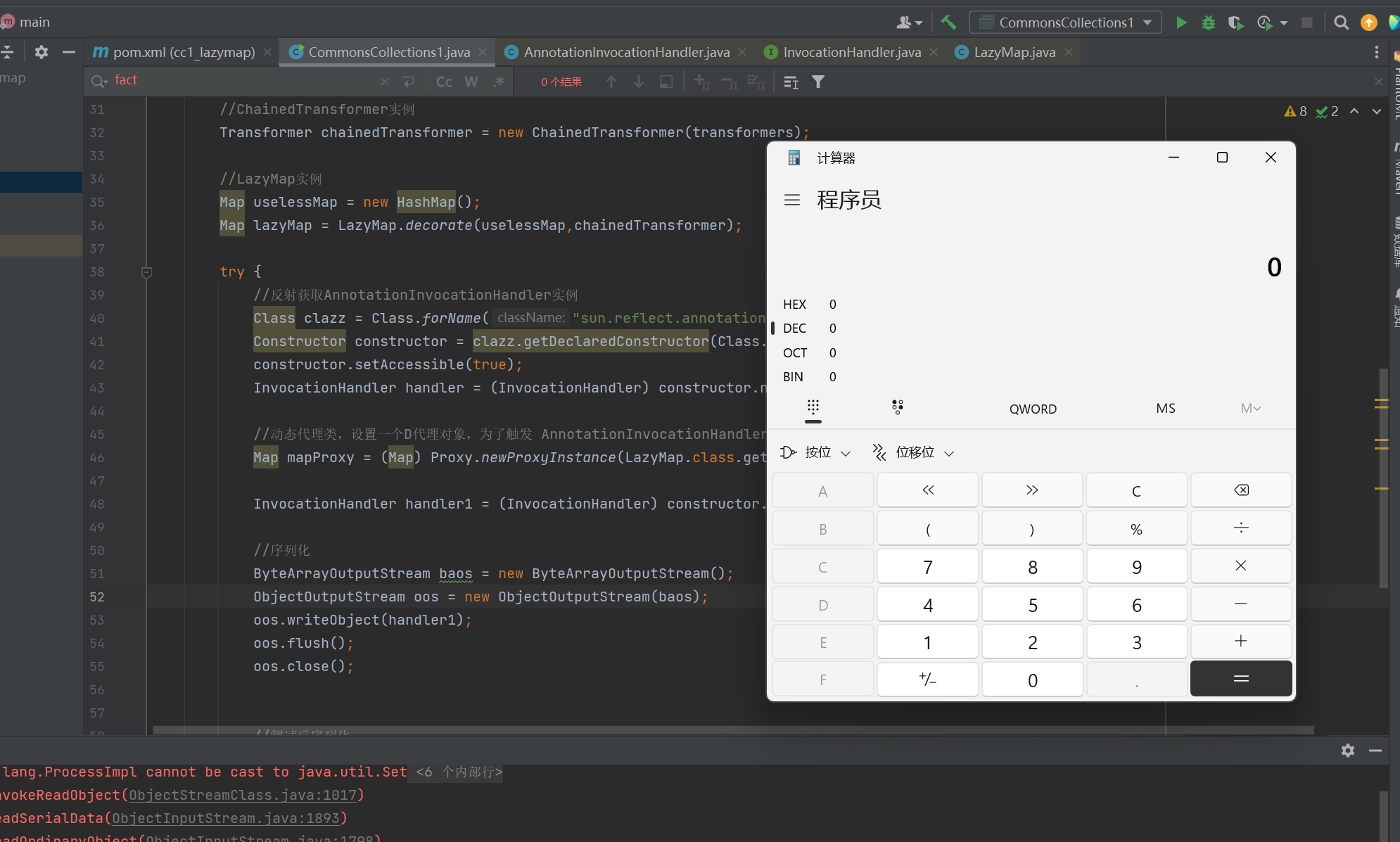Screen dimensions: 1400x842
Task: Click calculator divide key
Action: pos(1240,528)
